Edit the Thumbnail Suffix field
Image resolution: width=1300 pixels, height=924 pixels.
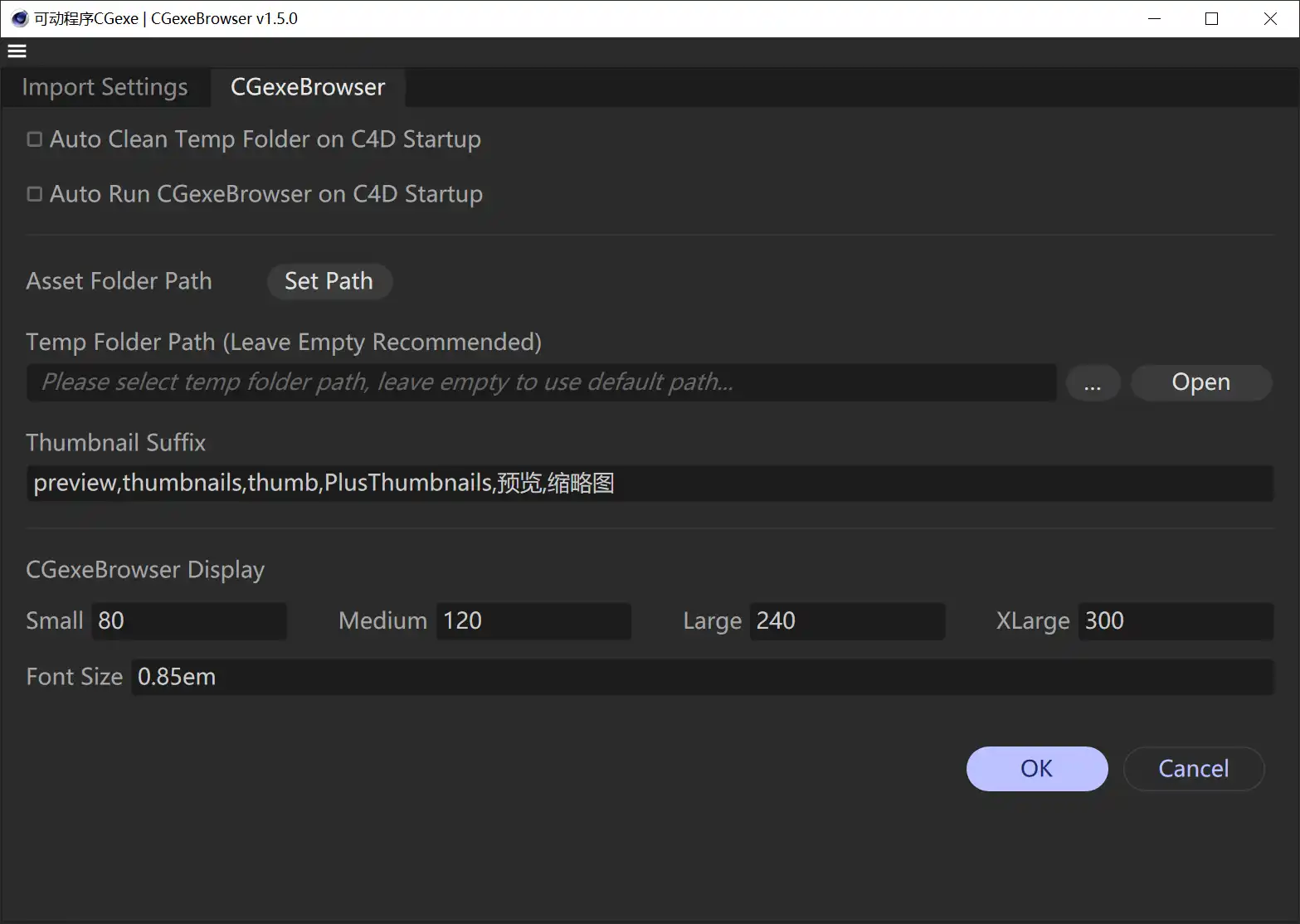click(650, 484)
